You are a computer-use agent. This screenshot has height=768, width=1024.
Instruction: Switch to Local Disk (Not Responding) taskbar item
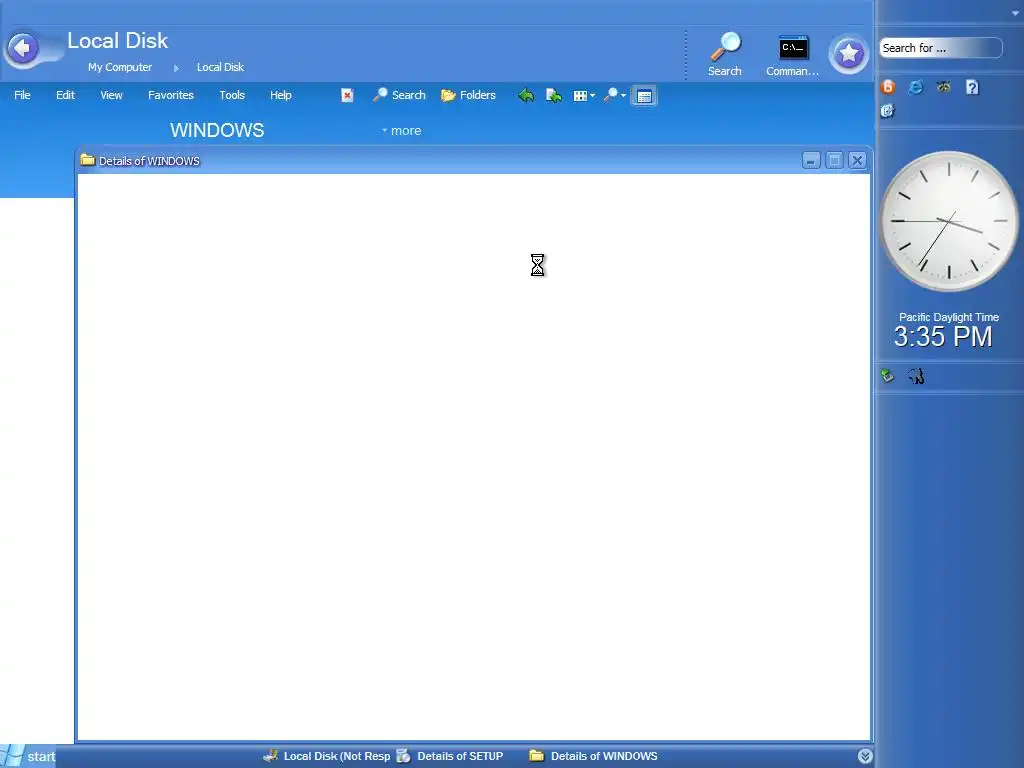pyautogui.click(x=327, y=756)
